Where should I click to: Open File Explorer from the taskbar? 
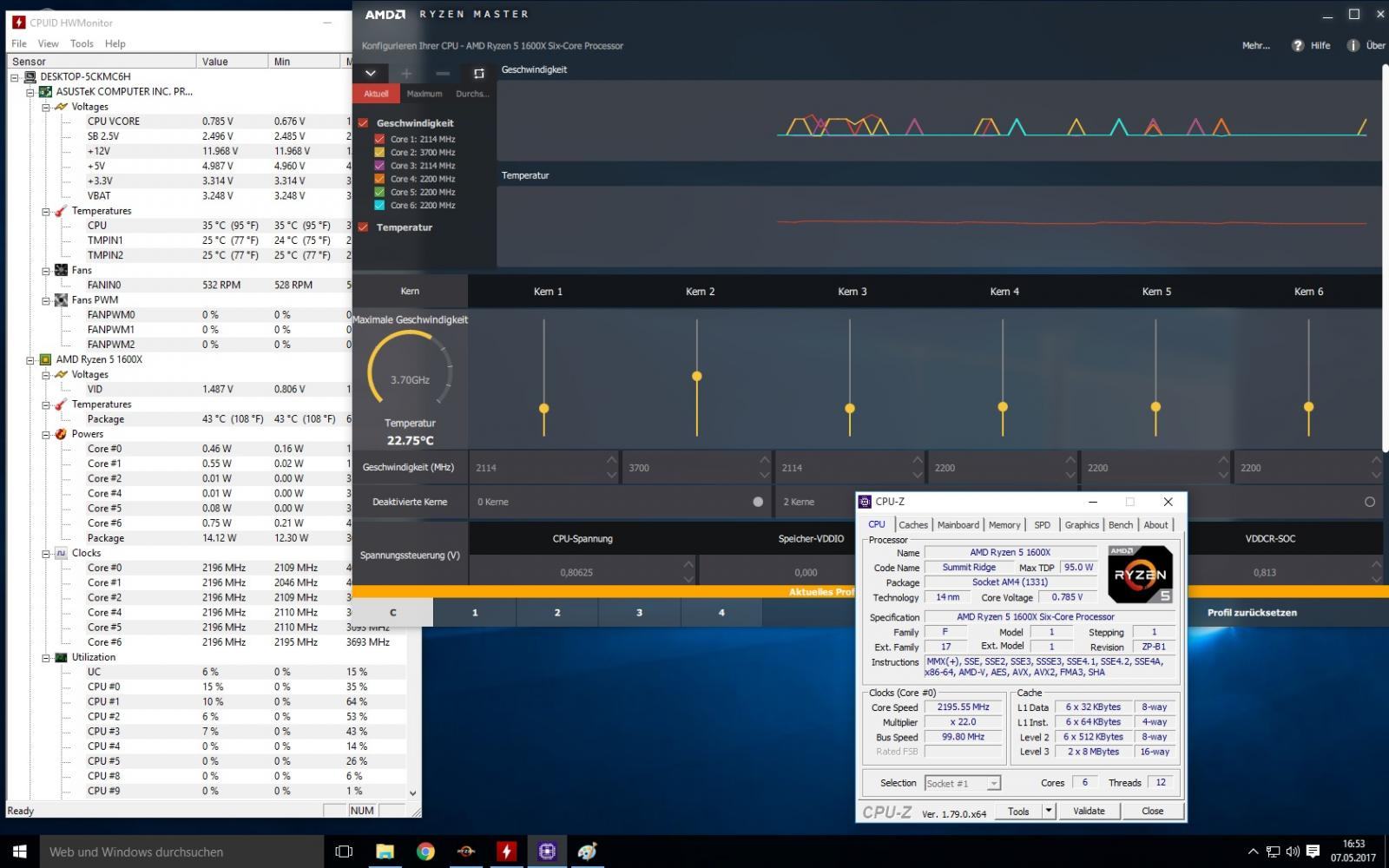385,852
